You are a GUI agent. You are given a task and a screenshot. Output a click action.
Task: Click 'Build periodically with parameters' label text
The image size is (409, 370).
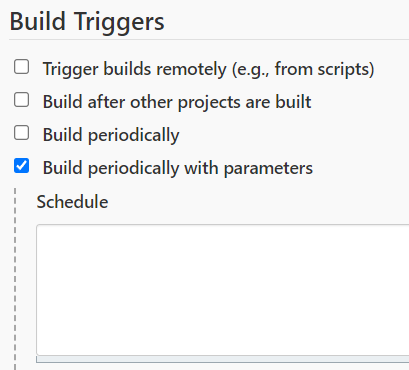point(178,168)
